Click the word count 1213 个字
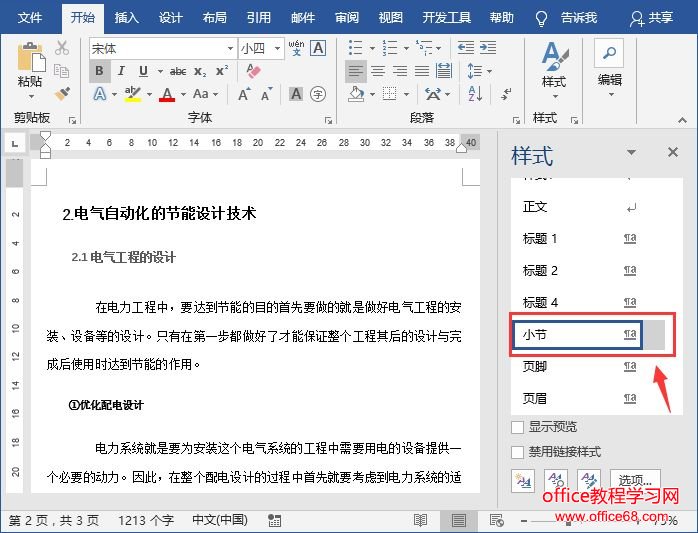 tap(146, 520)
